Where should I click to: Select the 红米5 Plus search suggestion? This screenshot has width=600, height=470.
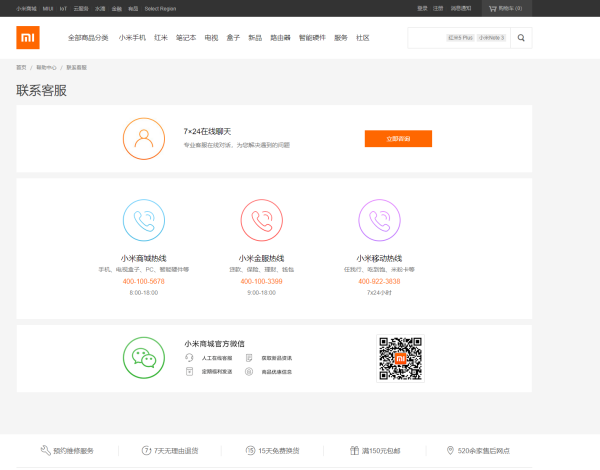(x=461, y=38)
